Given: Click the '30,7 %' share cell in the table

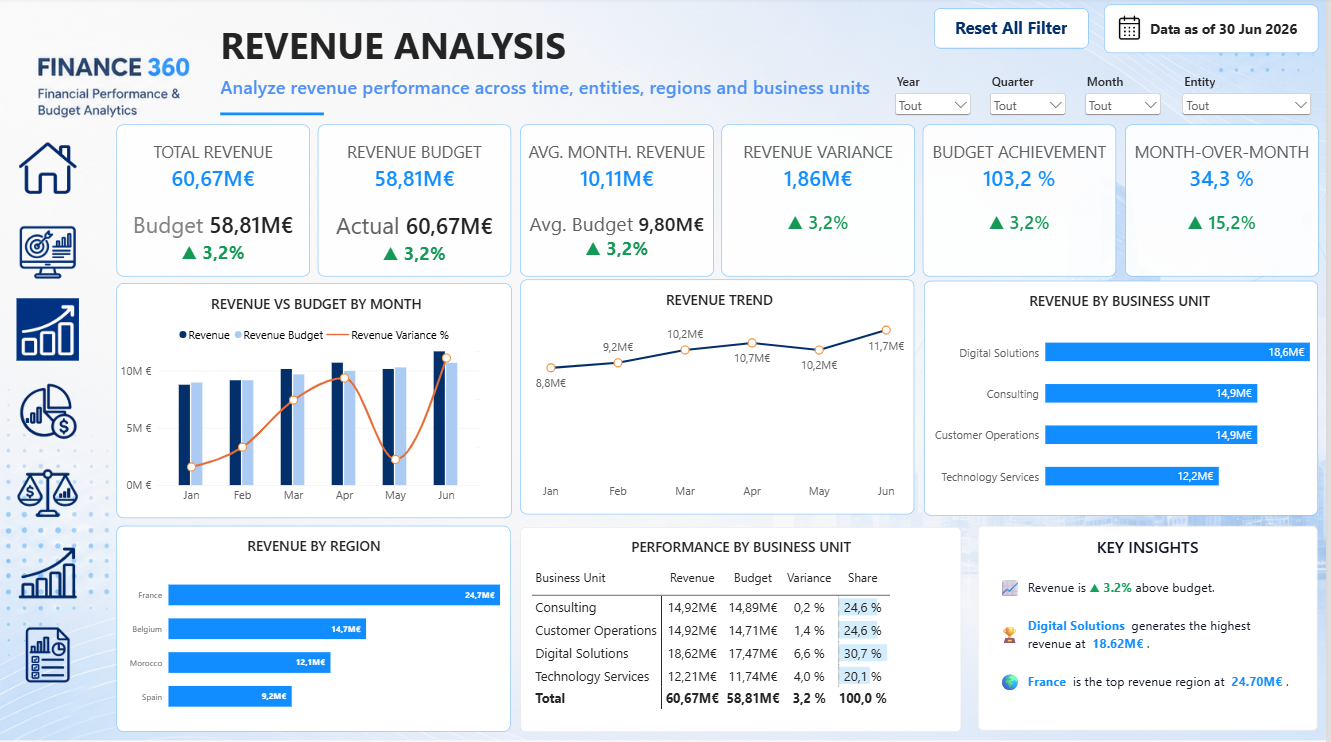Looking at the screenshot, I should pyautogui.click(x=863, y=654).
